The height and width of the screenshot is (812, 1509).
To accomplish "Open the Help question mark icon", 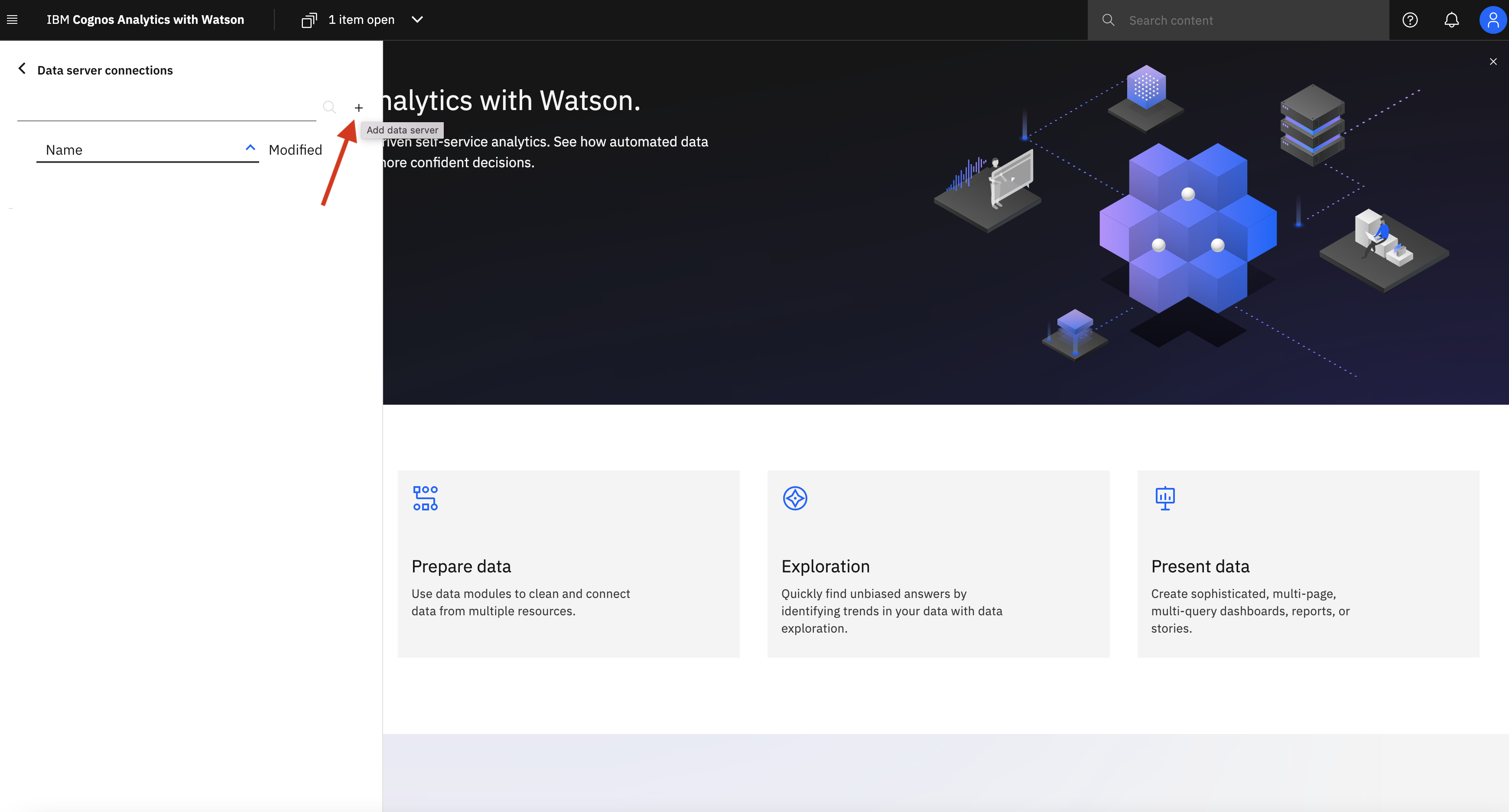I will (x=1410, y=20).
